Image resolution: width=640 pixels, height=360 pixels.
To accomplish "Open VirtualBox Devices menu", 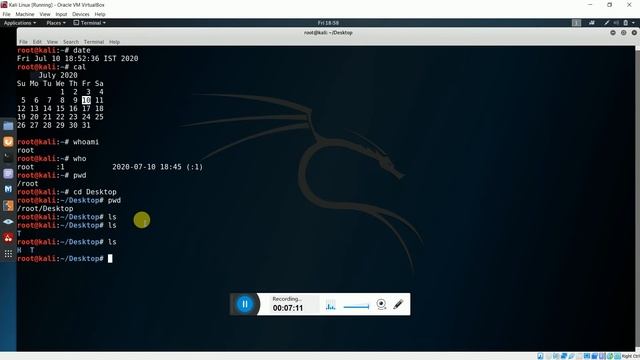I will pyautogui.click(x=80, y=14).
